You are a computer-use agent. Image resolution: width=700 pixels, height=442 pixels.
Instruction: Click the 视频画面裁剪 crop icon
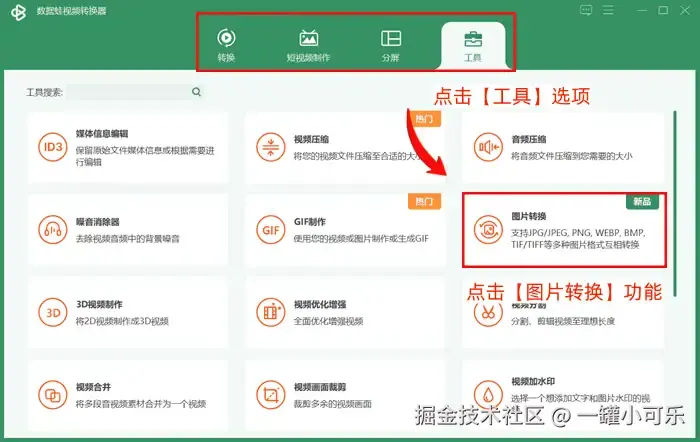[x=271, y=395]
